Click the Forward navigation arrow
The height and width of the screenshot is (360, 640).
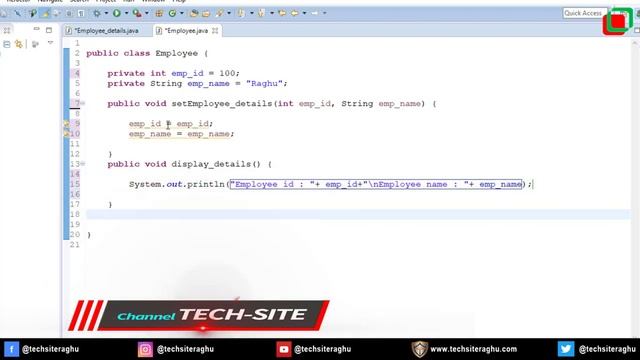coord(315,13)
